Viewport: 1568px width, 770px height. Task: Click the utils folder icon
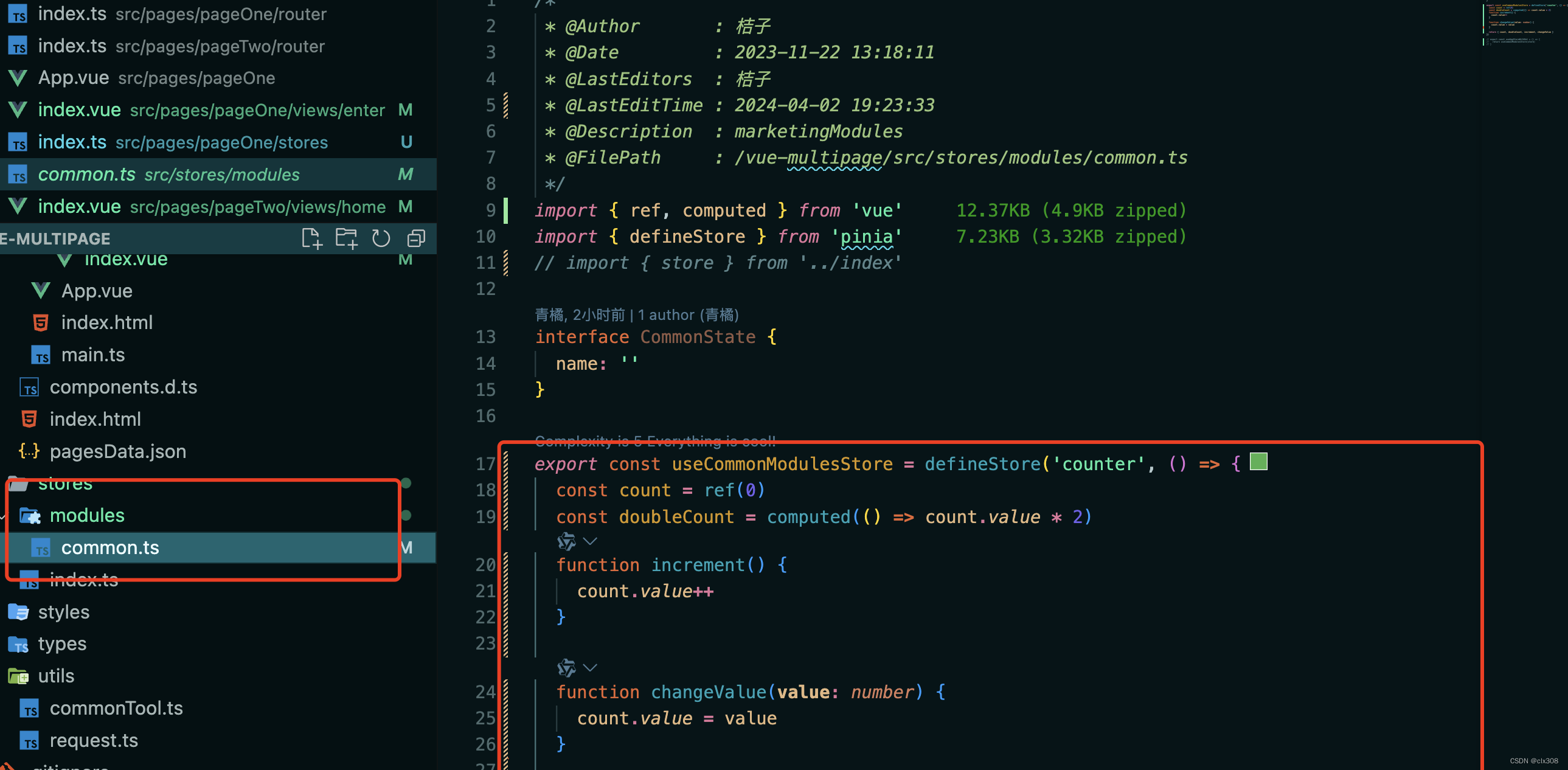pos(18,676)
